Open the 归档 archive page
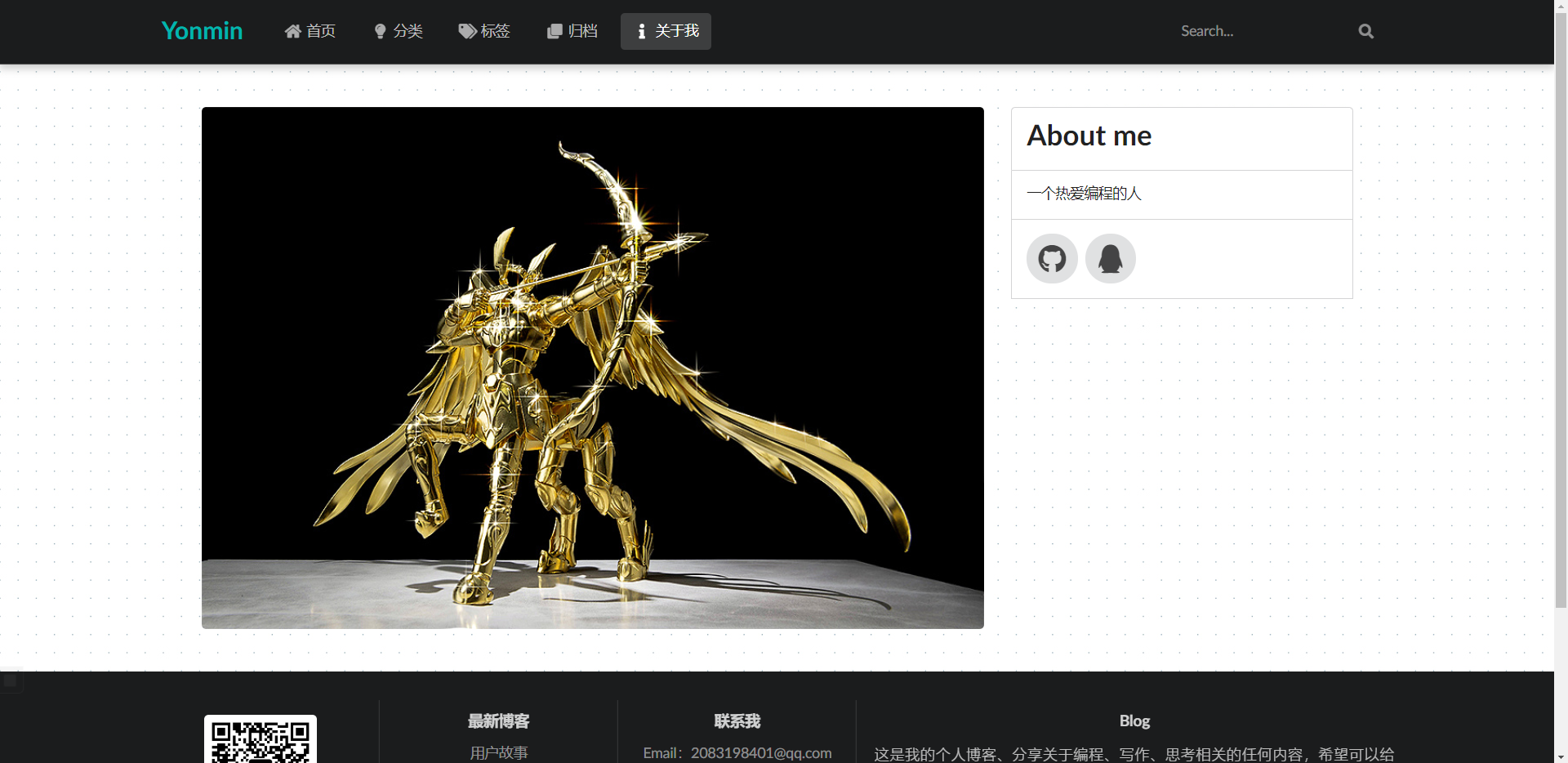The height and width of the screenshot is (763, 1568). pos(572,31)
